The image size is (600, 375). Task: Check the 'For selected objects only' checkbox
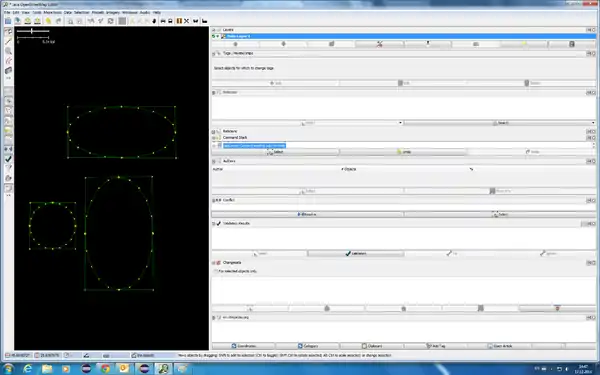click(215, 271)
